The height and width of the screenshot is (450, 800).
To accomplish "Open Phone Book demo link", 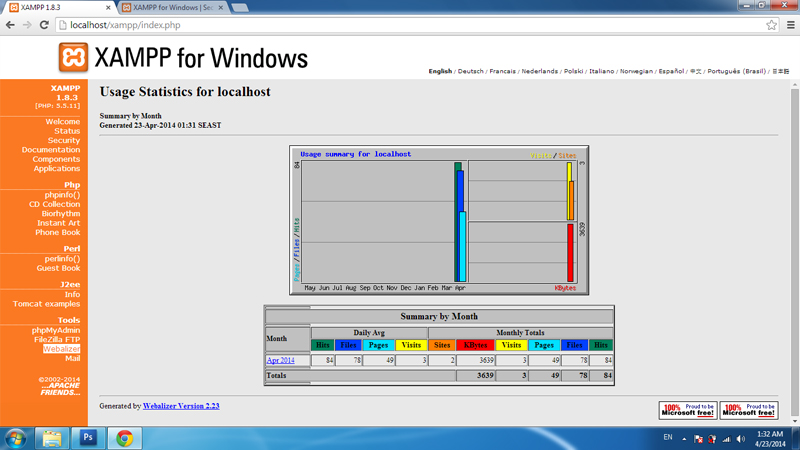I will coord(58,232).
